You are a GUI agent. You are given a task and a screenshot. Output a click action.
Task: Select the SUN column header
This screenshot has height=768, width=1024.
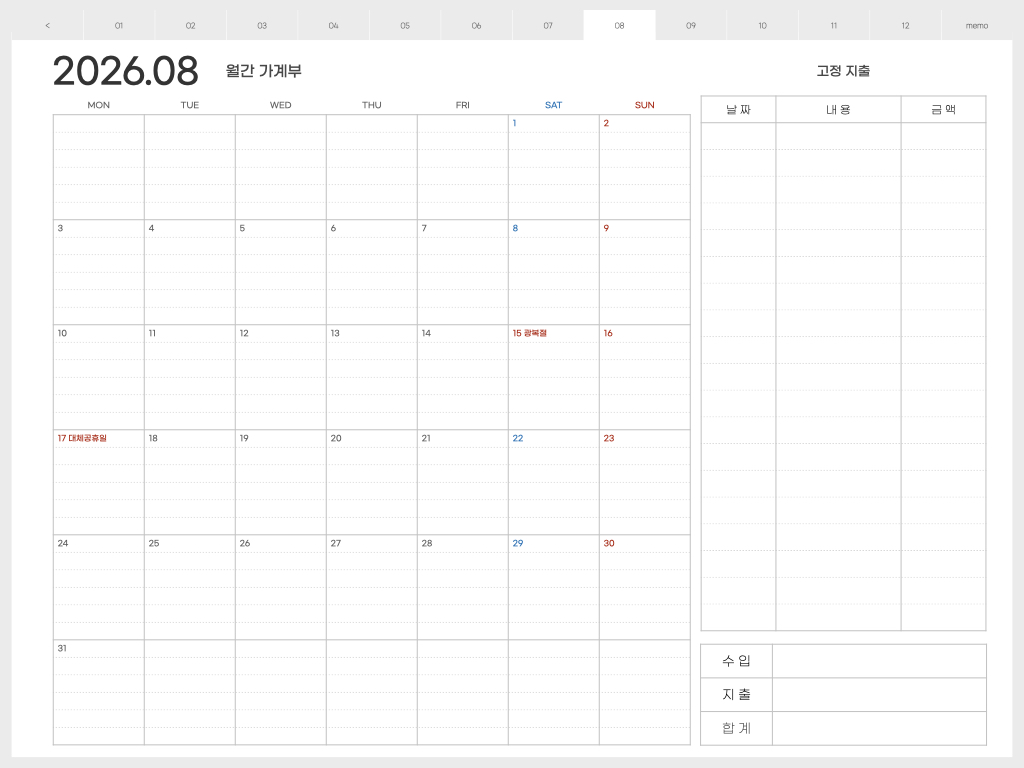click(x=645, y=104)
